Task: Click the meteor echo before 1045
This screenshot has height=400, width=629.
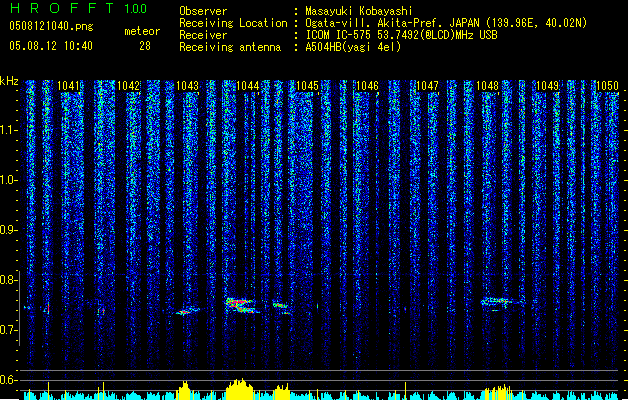Action: pos(282,307)
